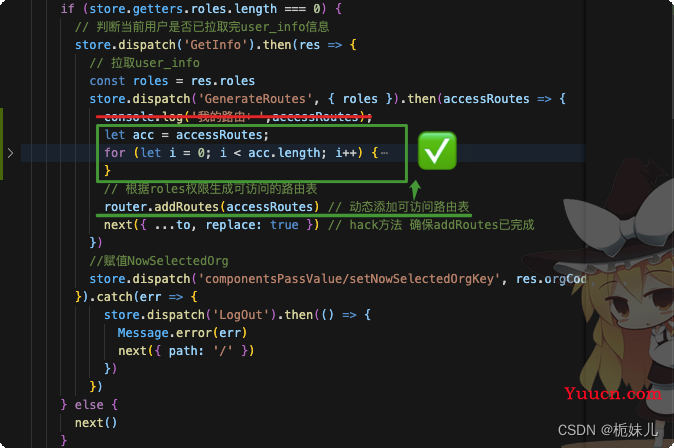Screen dimensions: 674x448
Task: Click the '} else {' line
Action: [89, 405]
